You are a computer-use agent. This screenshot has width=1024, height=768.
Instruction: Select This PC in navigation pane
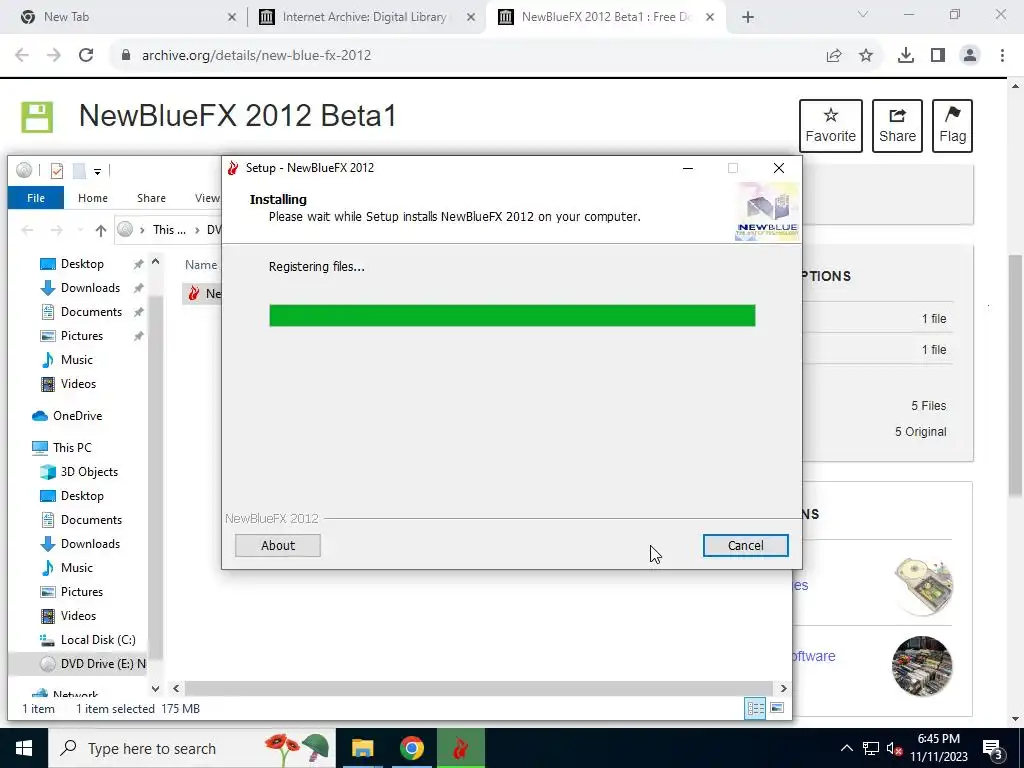pos(72,448)
